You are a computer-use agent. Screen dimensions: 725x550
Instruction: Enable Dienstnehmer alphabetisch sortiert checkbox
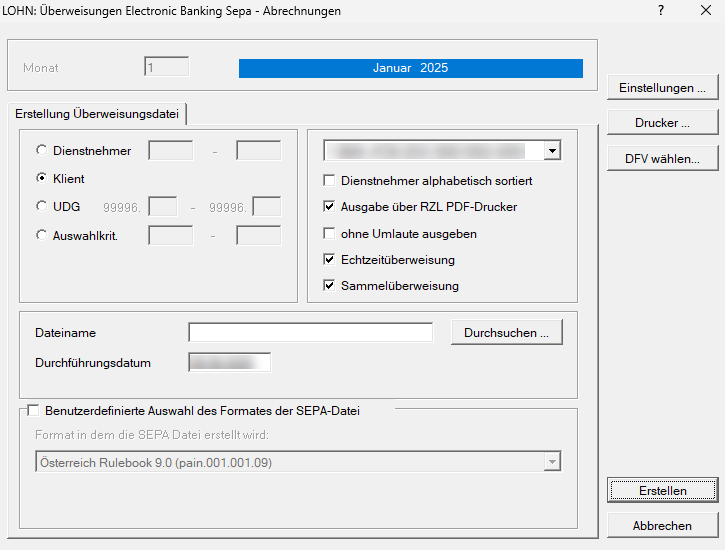tap(329, 181)
